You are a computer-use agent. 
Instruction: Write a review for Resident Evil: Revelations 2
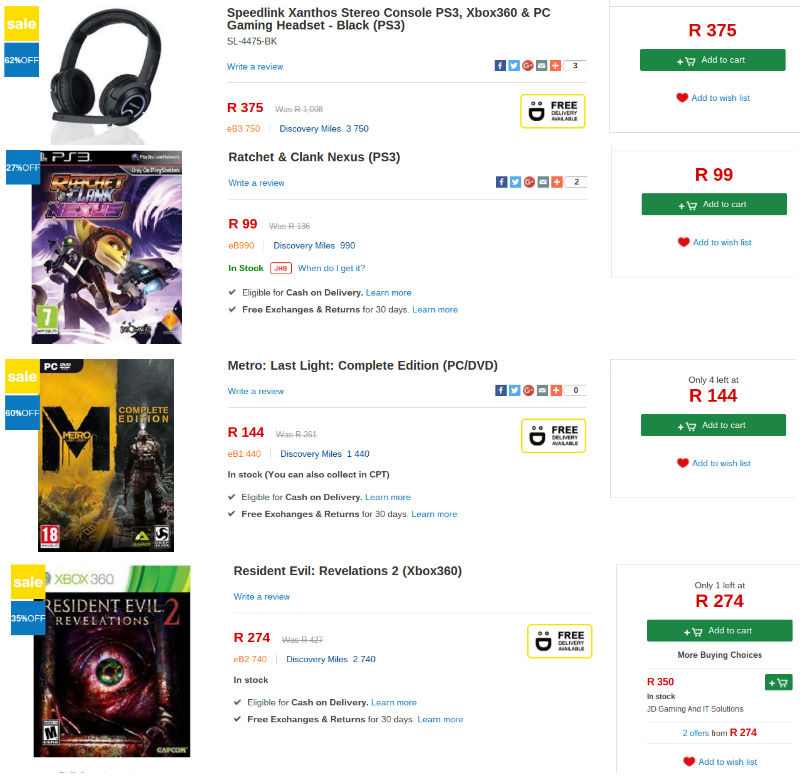click(x=262, y=597)
